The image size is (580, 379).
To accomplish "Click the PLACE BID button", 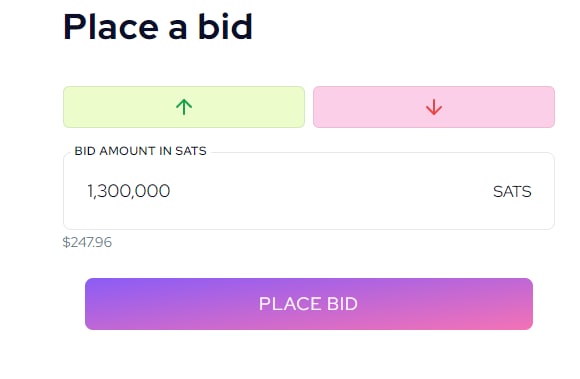I will point(309,304).
